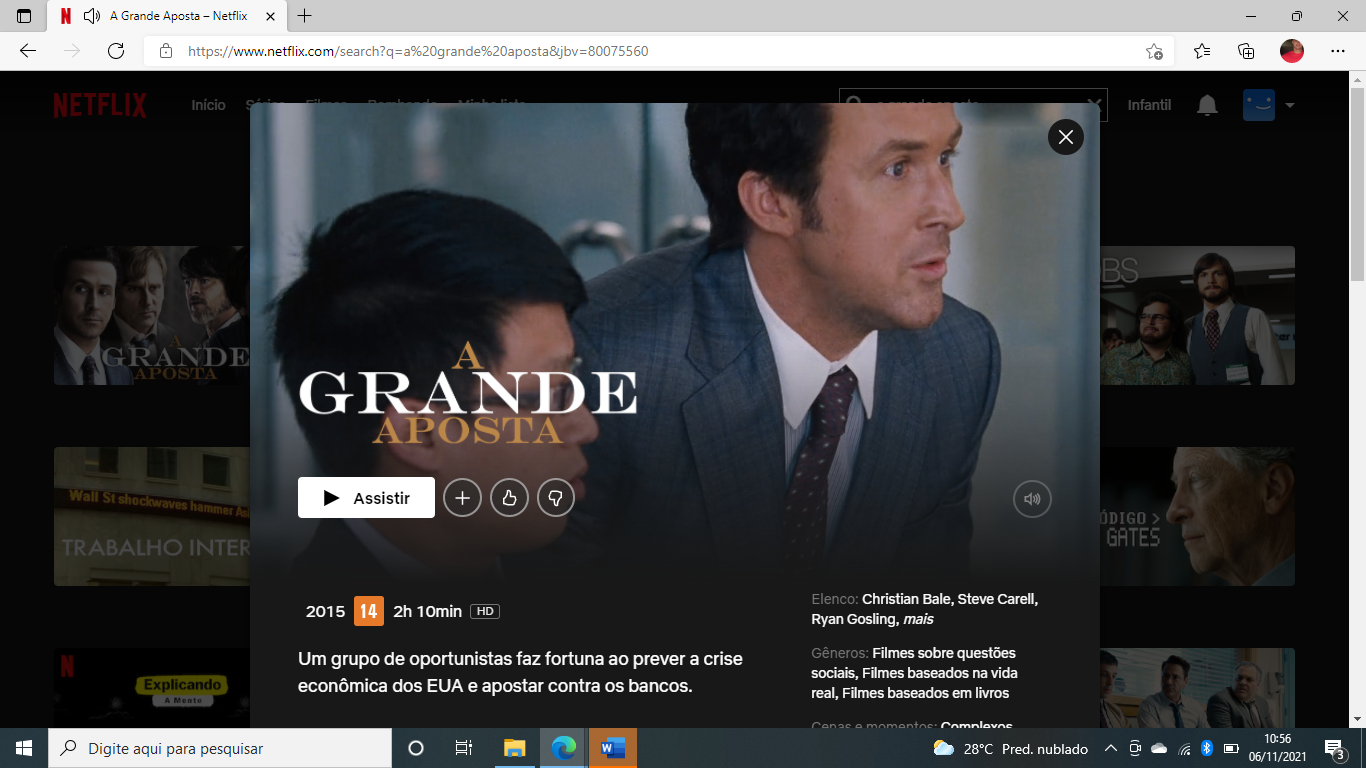1366x768 pixels.
Task: Open the Início menu item
Action: point(208,105)
